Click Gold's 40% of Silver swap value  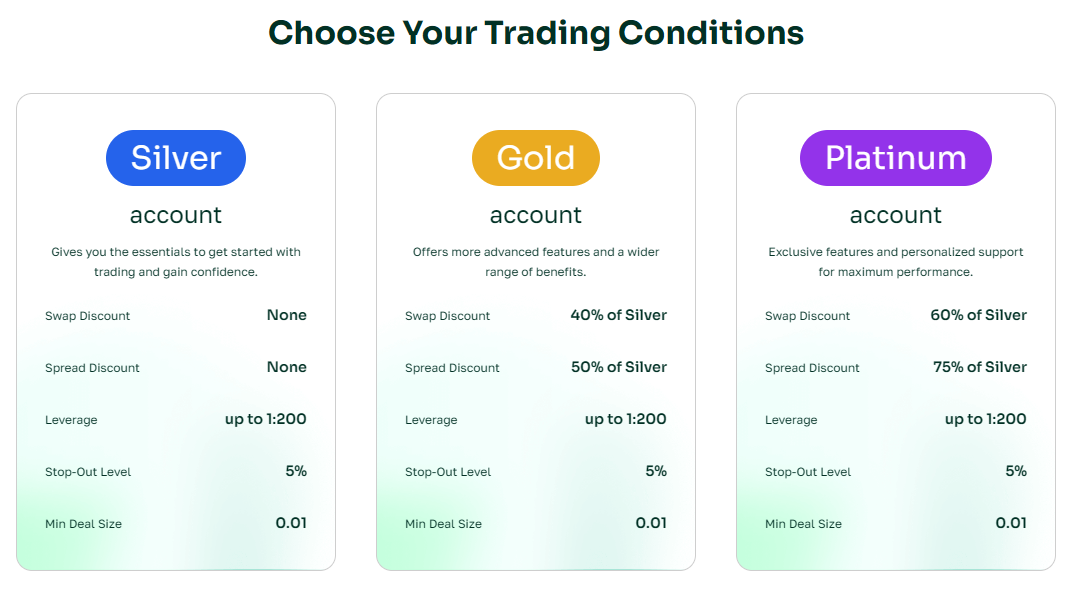pos(618,315)
